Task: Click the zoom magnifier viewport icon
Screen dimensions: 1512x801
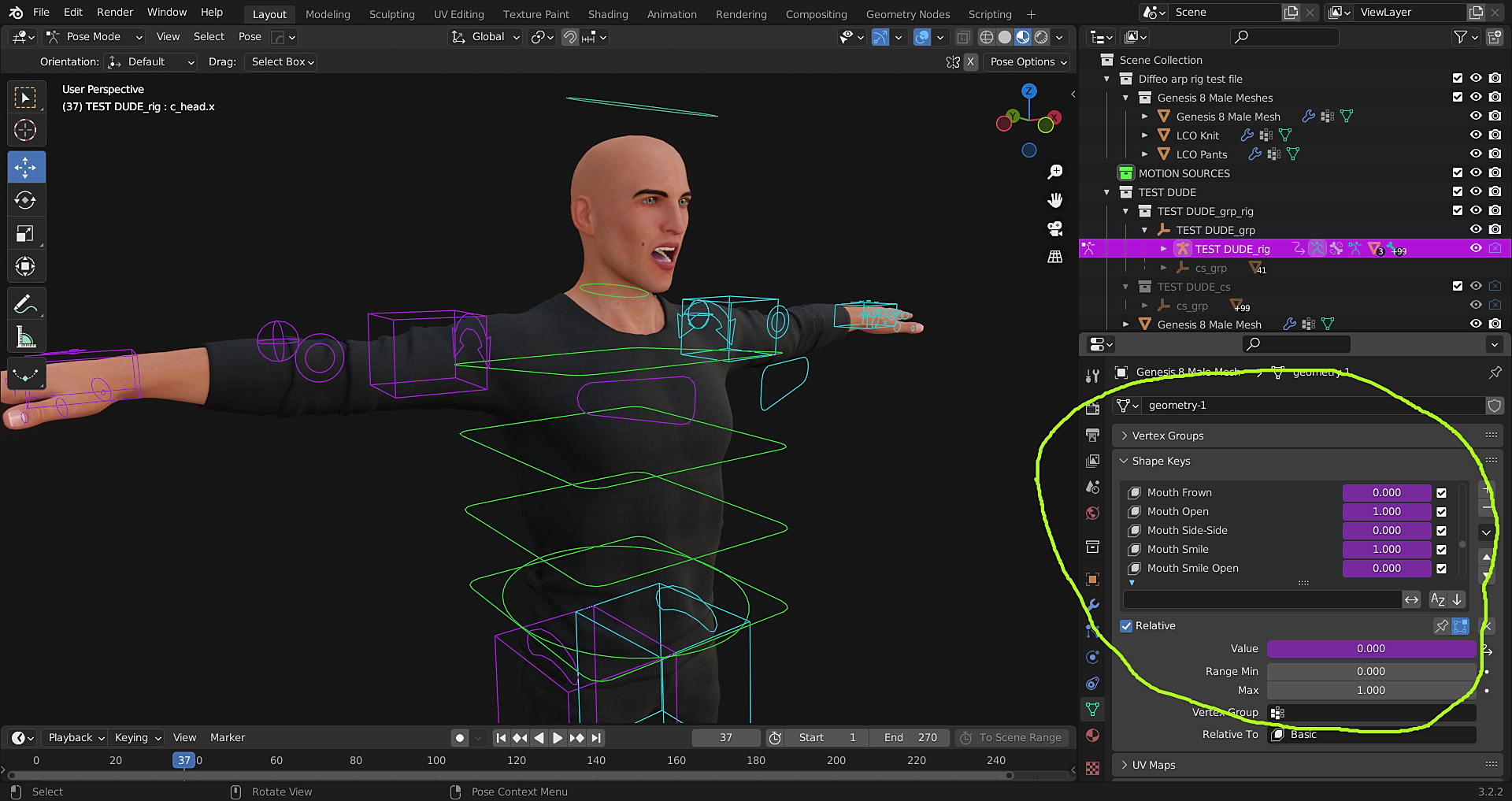Action: pyautogui.click(x=1055, y=172)
